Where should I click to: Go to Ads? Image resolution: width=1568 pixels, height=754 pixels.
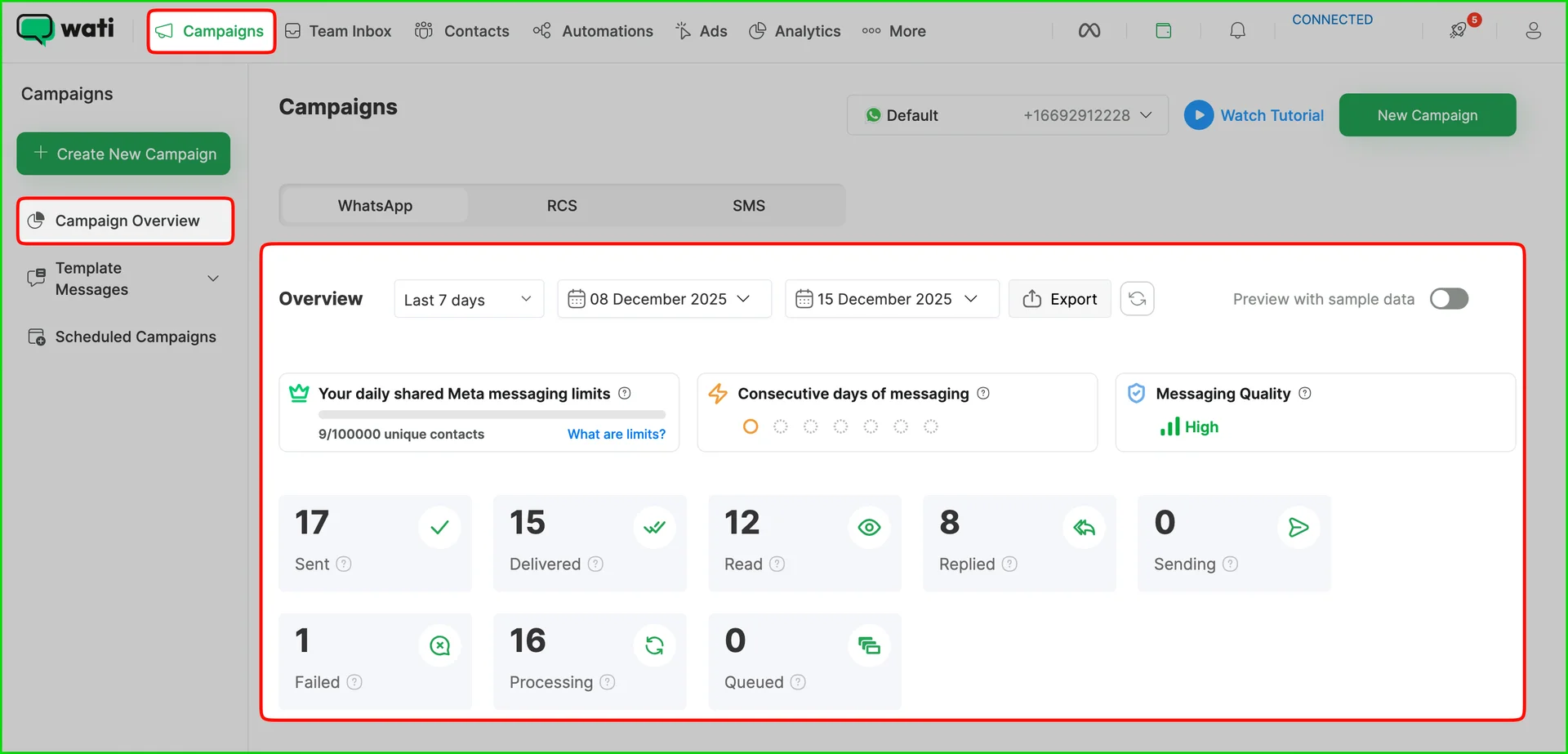pos(702,31)
